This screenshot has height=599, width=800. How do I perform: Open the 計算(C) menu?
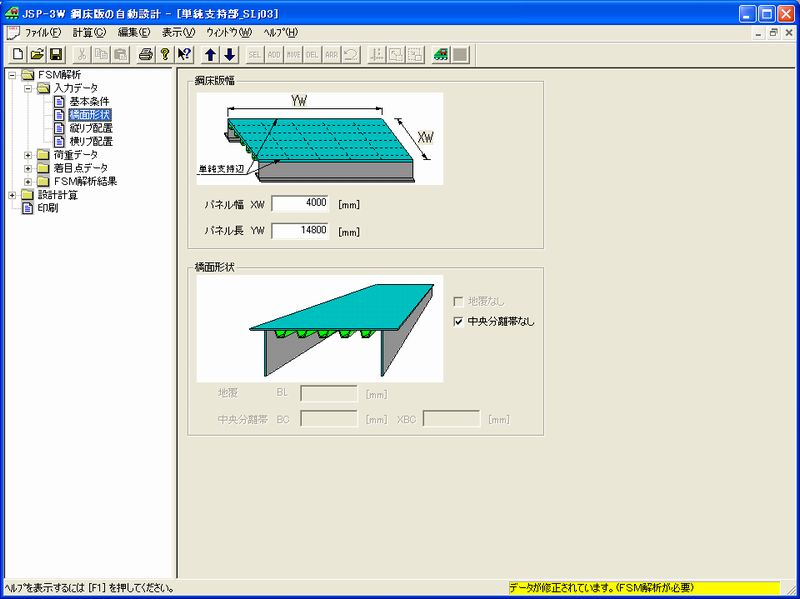89,32
